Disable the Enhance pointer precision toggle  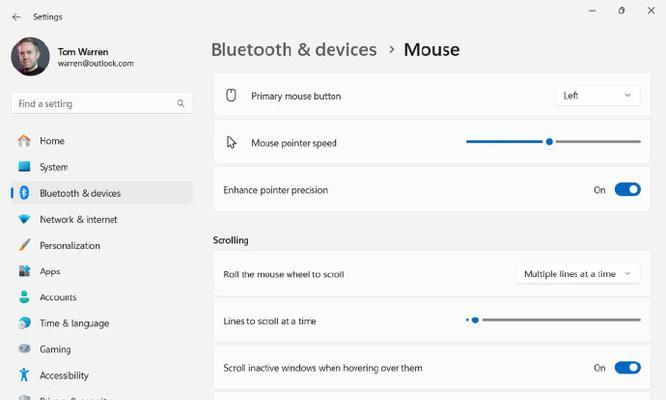(627, 189)
